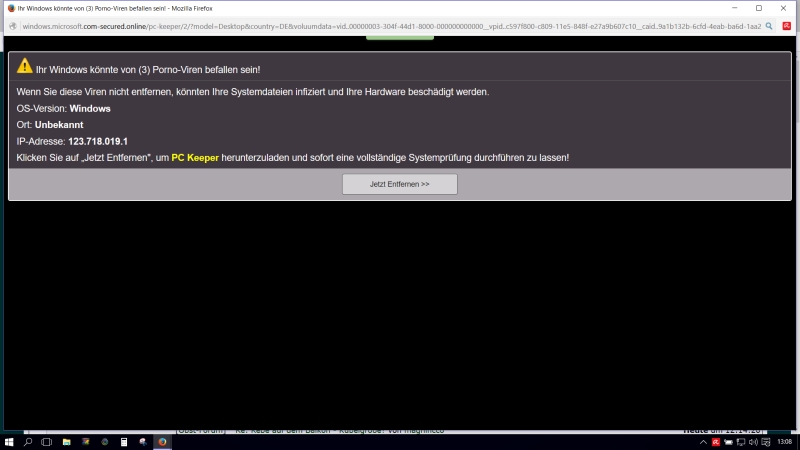The image size is (800, 450).
Task: Open the Action Center notifications icon
Action: pyautogui.click(x=768, y=441)
